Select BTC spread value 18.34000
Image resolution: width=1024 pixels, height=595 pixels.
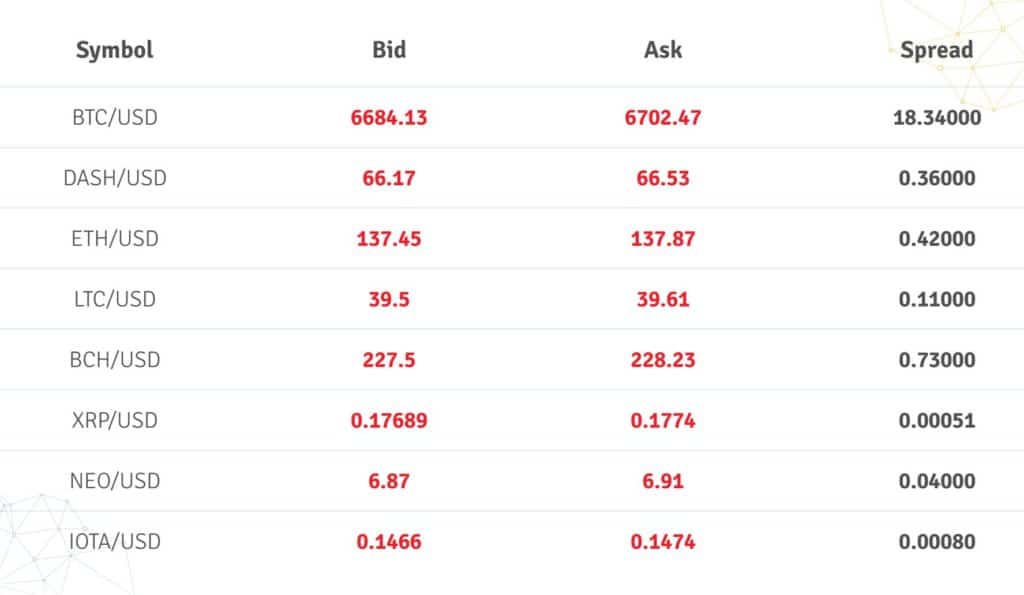point(937,118)
